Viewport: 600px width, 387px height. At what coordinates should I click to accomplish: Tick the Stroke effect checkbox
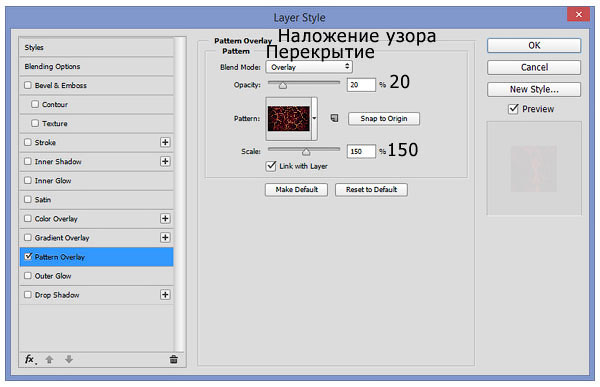[28, 142]
